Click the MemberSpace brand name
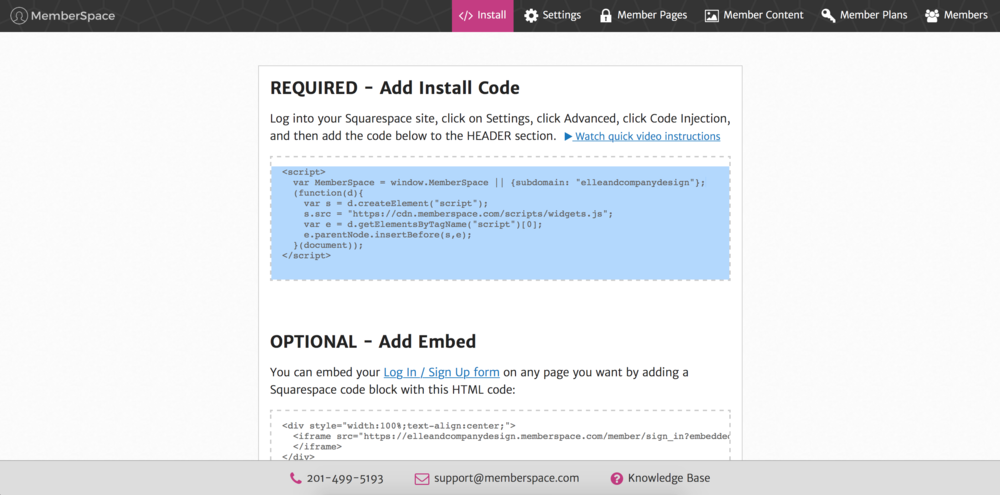The width and height of the screenshot is (1000, 495). click(x=73, y=15)
